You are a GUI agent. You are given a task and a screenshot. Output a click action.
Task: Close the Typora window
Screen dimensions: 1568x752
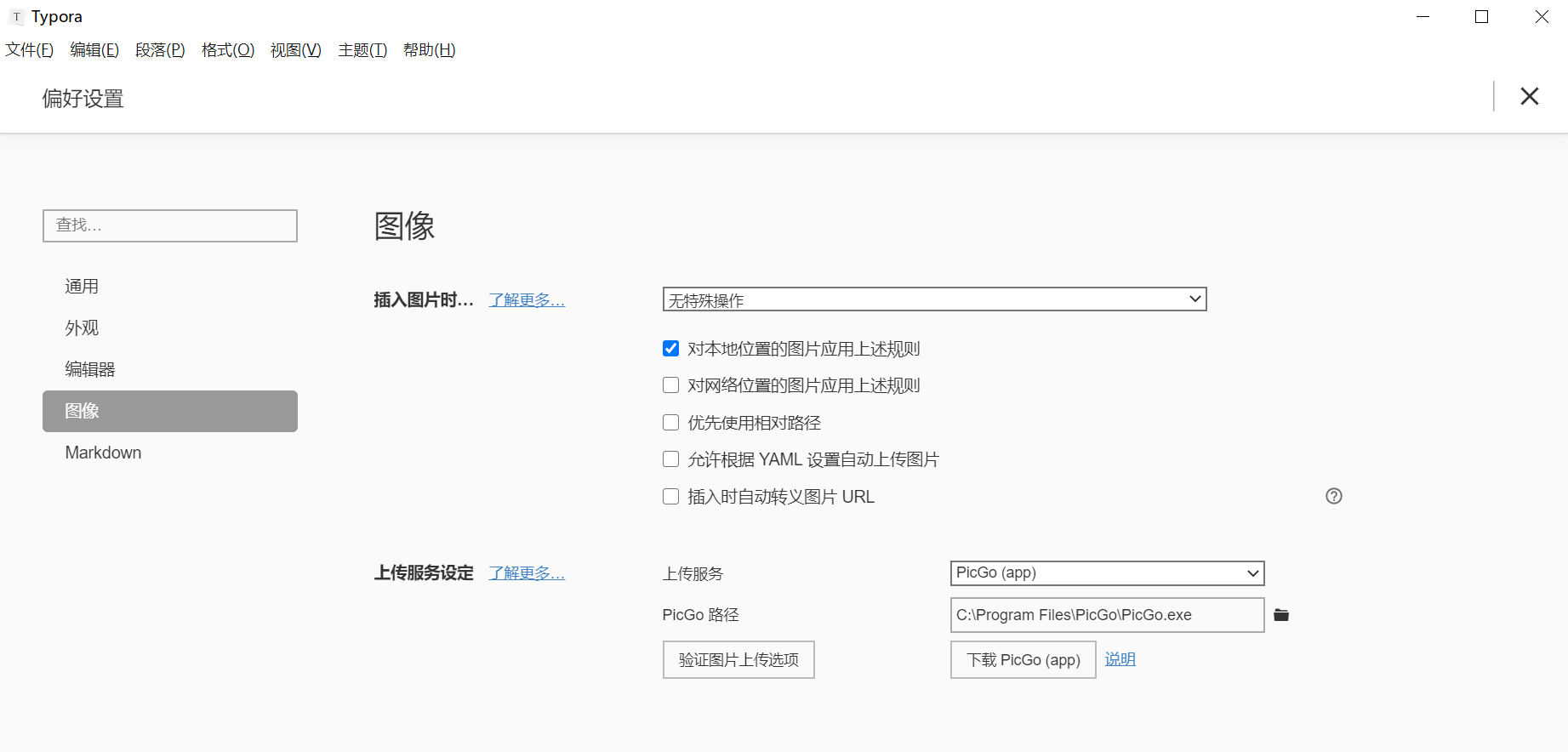point(1541,17)
